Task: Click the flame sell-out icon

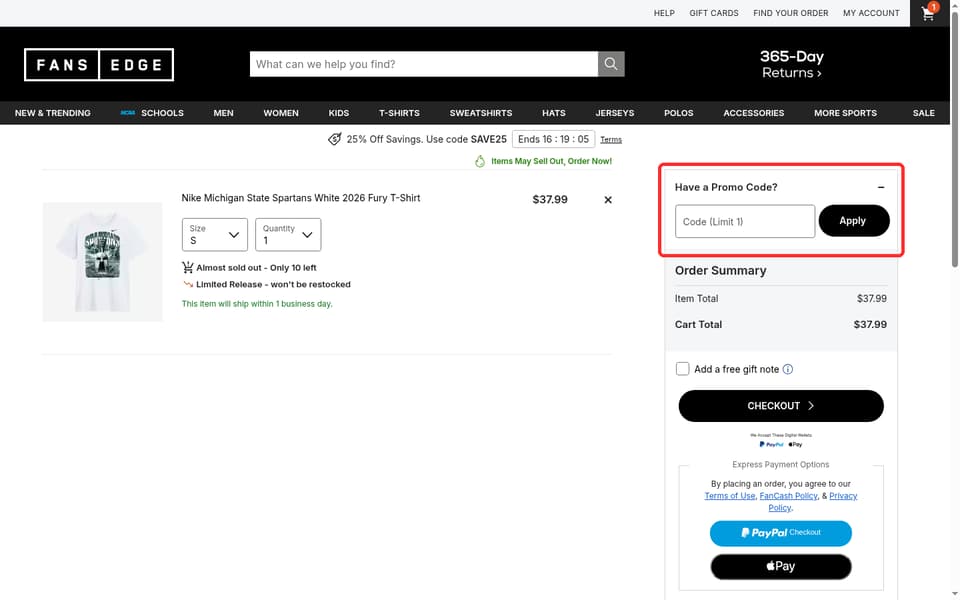Action: pos(480,161)
